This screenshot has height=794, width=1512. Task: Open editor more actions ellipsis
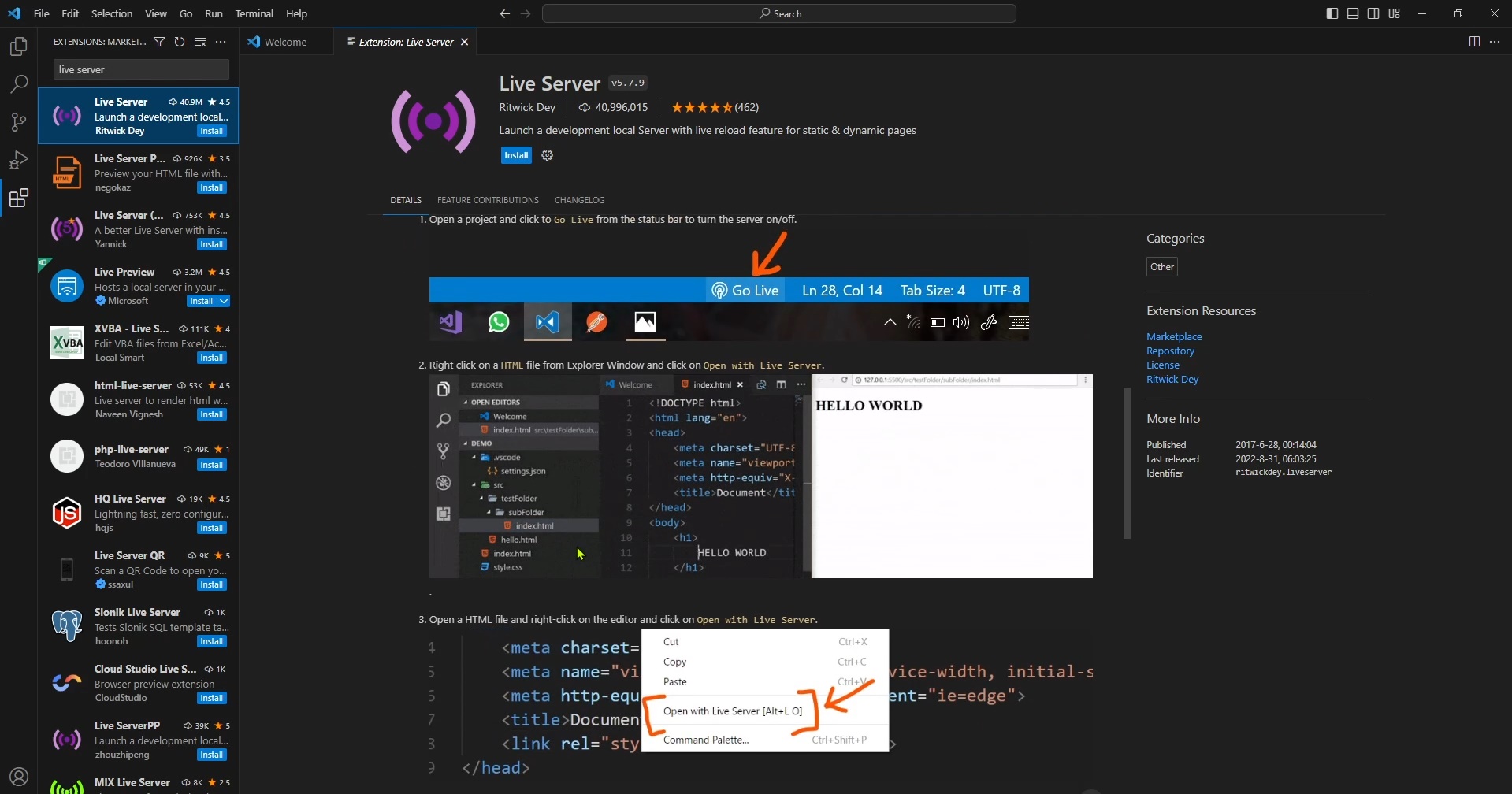tap(1495, 42)
